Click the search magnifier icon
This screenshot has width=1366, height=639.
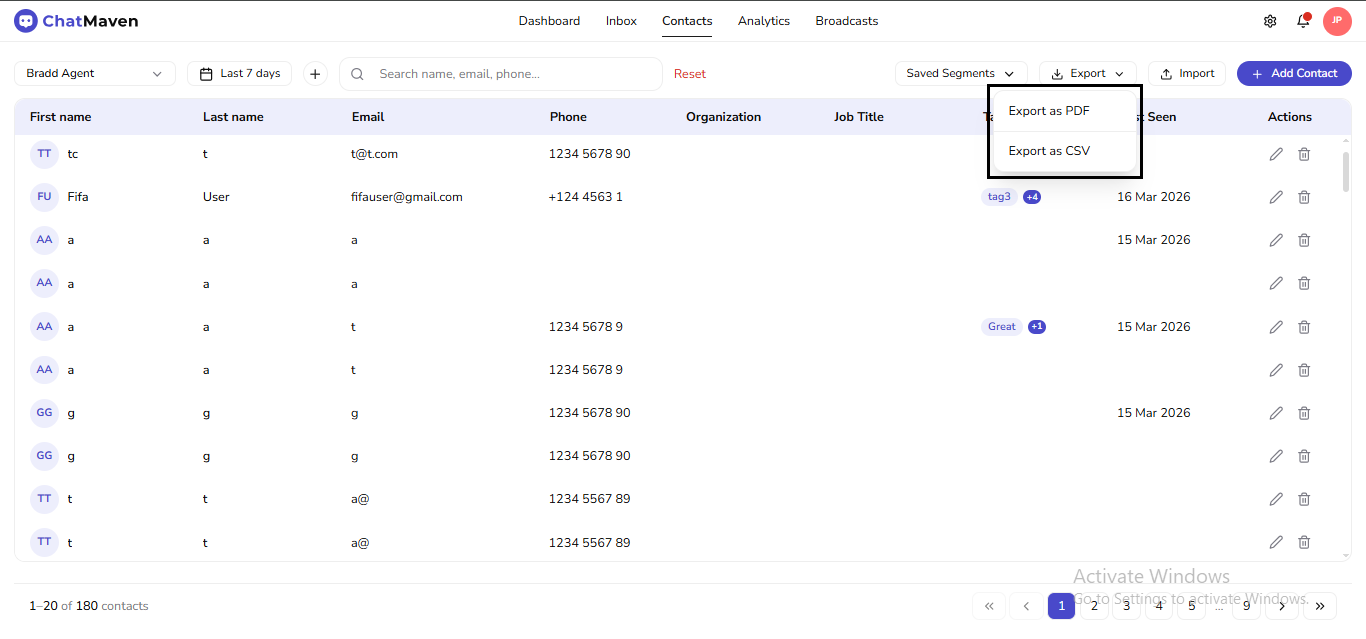pos(357,73)
